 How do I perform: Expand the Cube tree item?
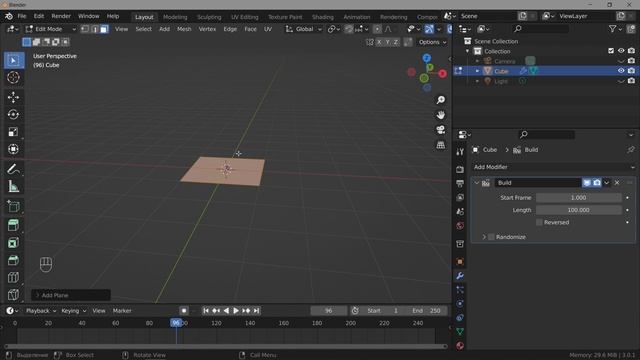(x=477, y=71)
